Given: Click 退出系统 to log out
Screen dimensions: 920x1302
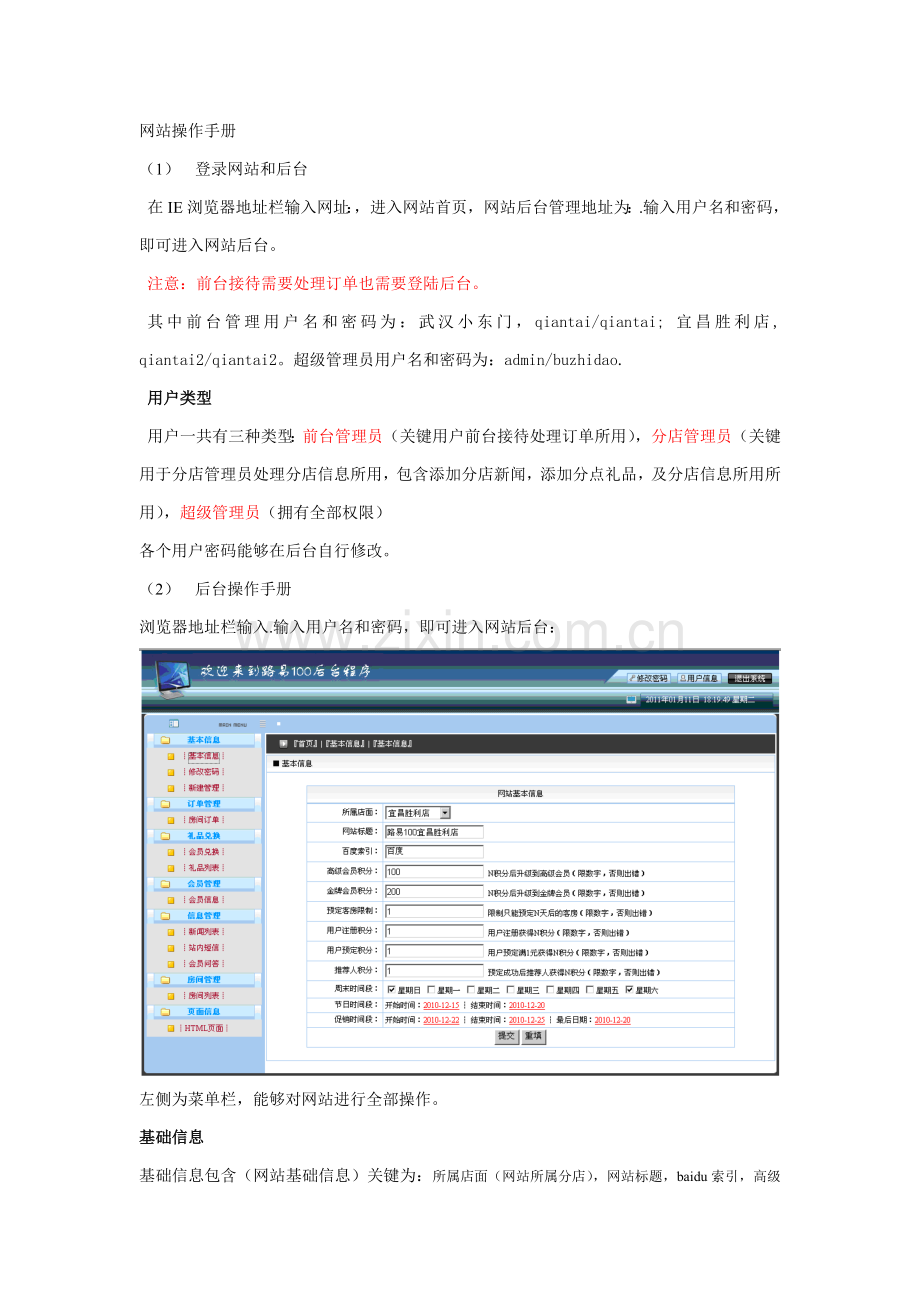Looking at the screenshot, I should (x=750, y=677).
